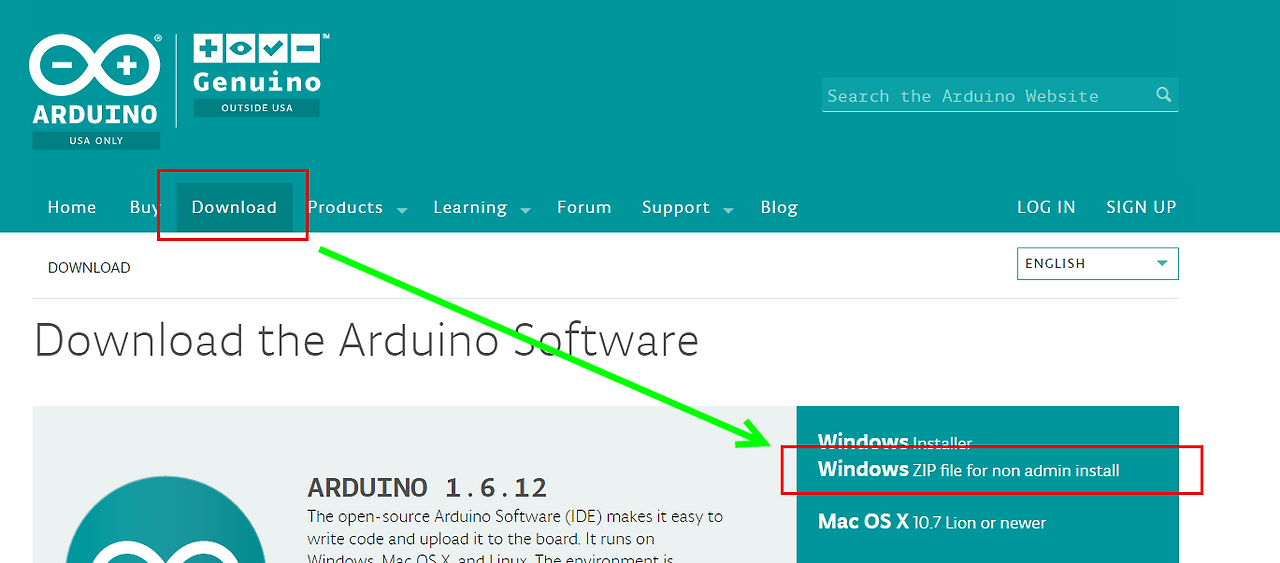Image resolution: width=1280 pixels, height=563 pixels.
Task: Download the Windows Installer
Action: (x=895, y=440)
